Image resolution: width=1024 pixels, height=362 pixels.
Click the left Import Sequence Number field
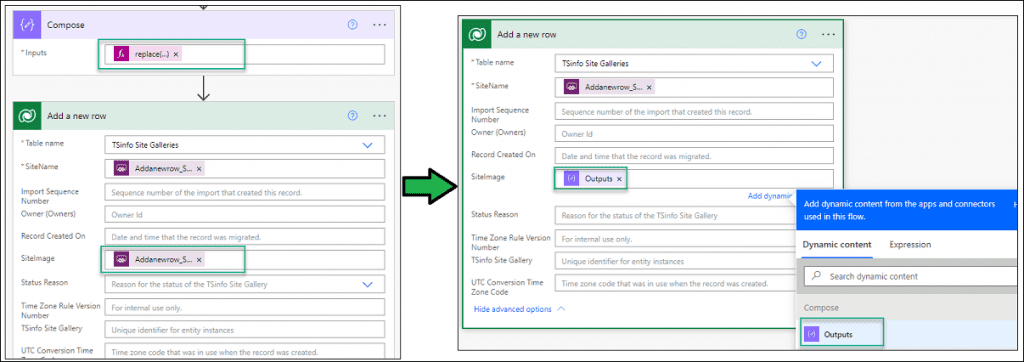click(x=244, y=193)
